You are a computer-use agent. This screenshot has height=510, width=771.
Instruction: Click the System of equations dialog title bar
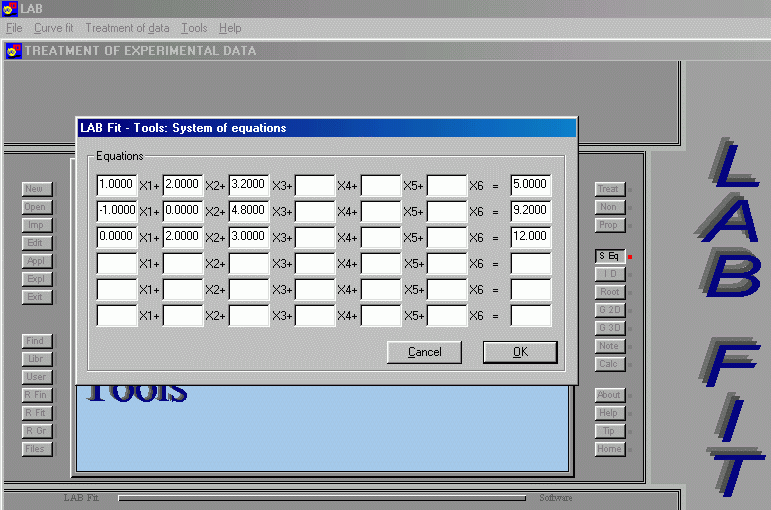[x=327, y=128]
